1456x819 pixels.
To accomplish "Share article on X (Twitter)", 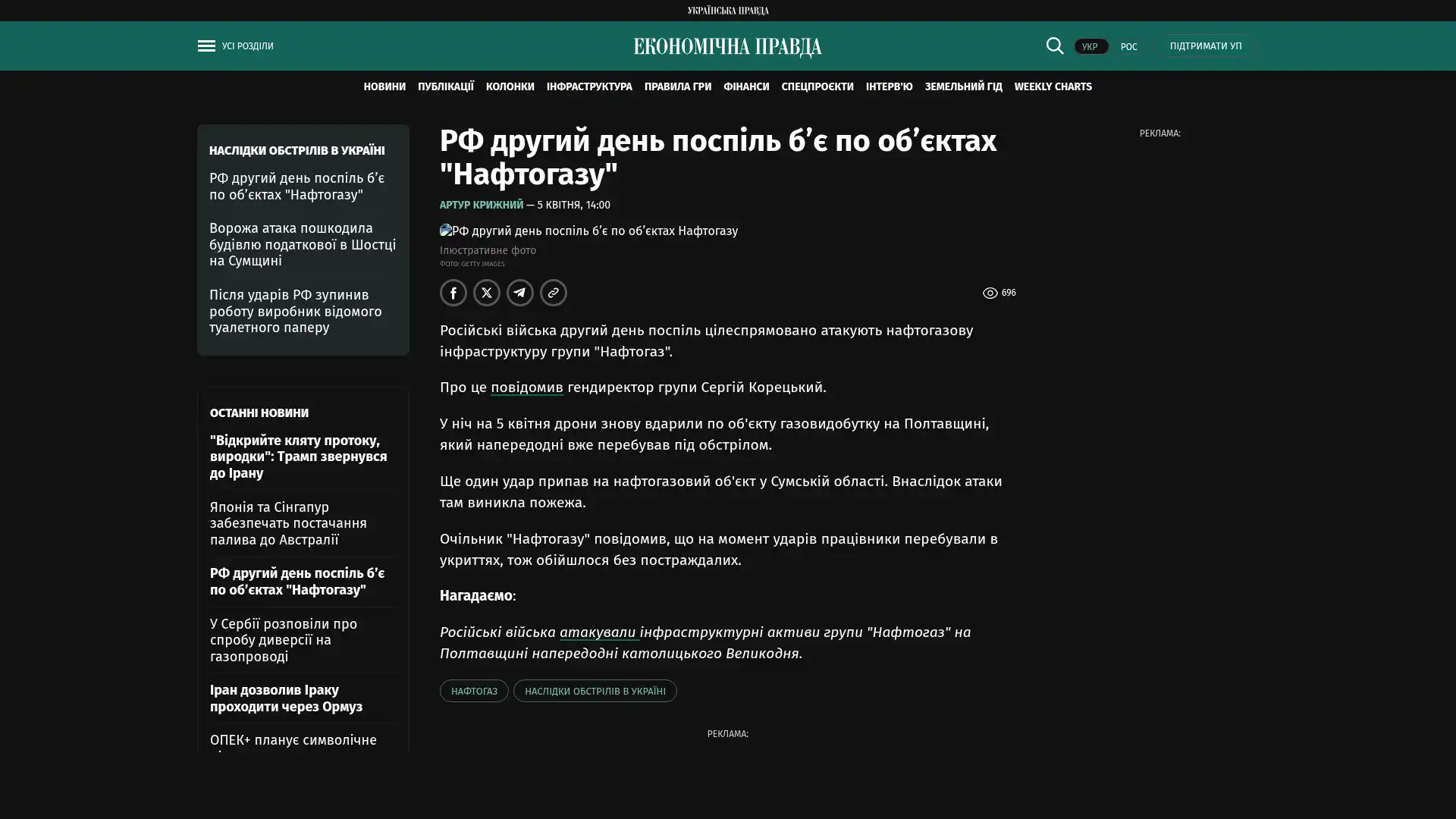I will pos(487,293).
